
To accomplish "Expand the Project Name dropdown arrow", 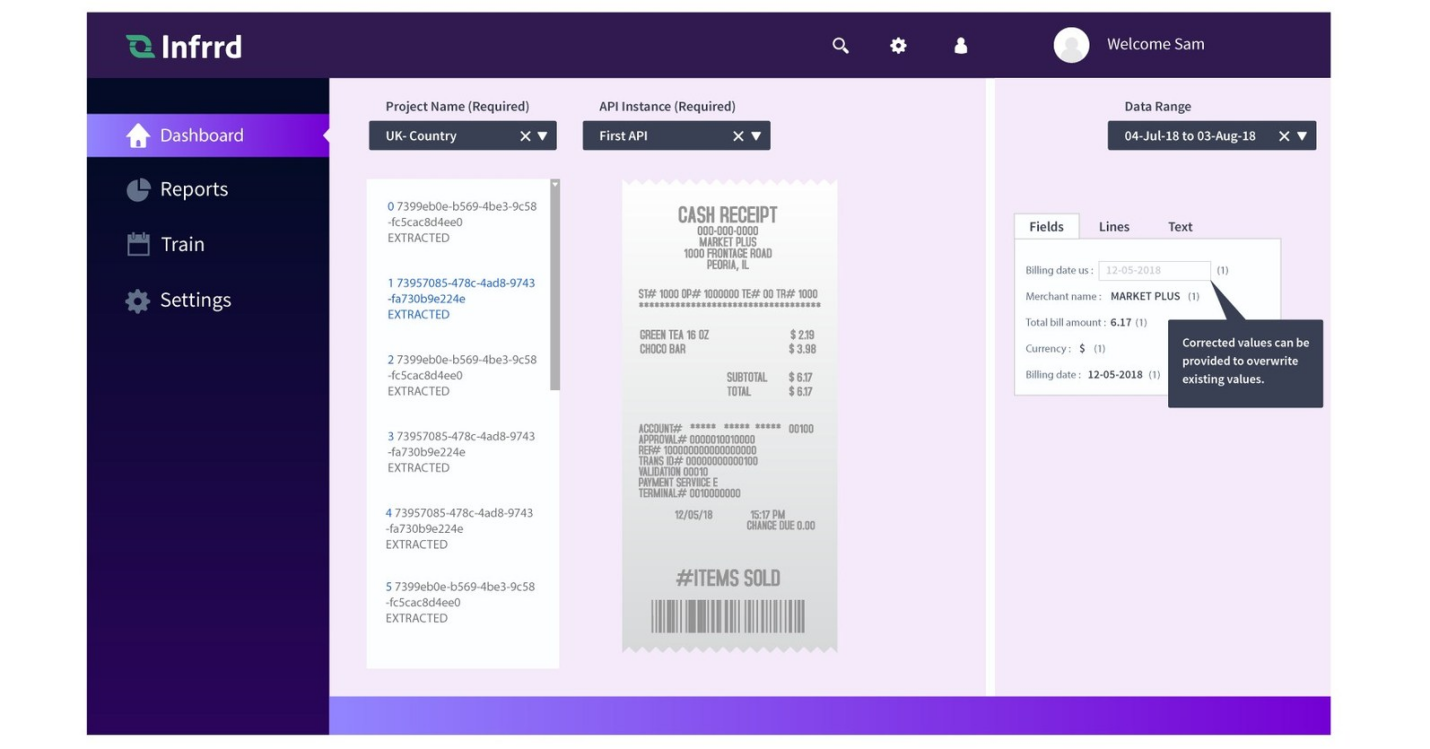I will [543, 136].
